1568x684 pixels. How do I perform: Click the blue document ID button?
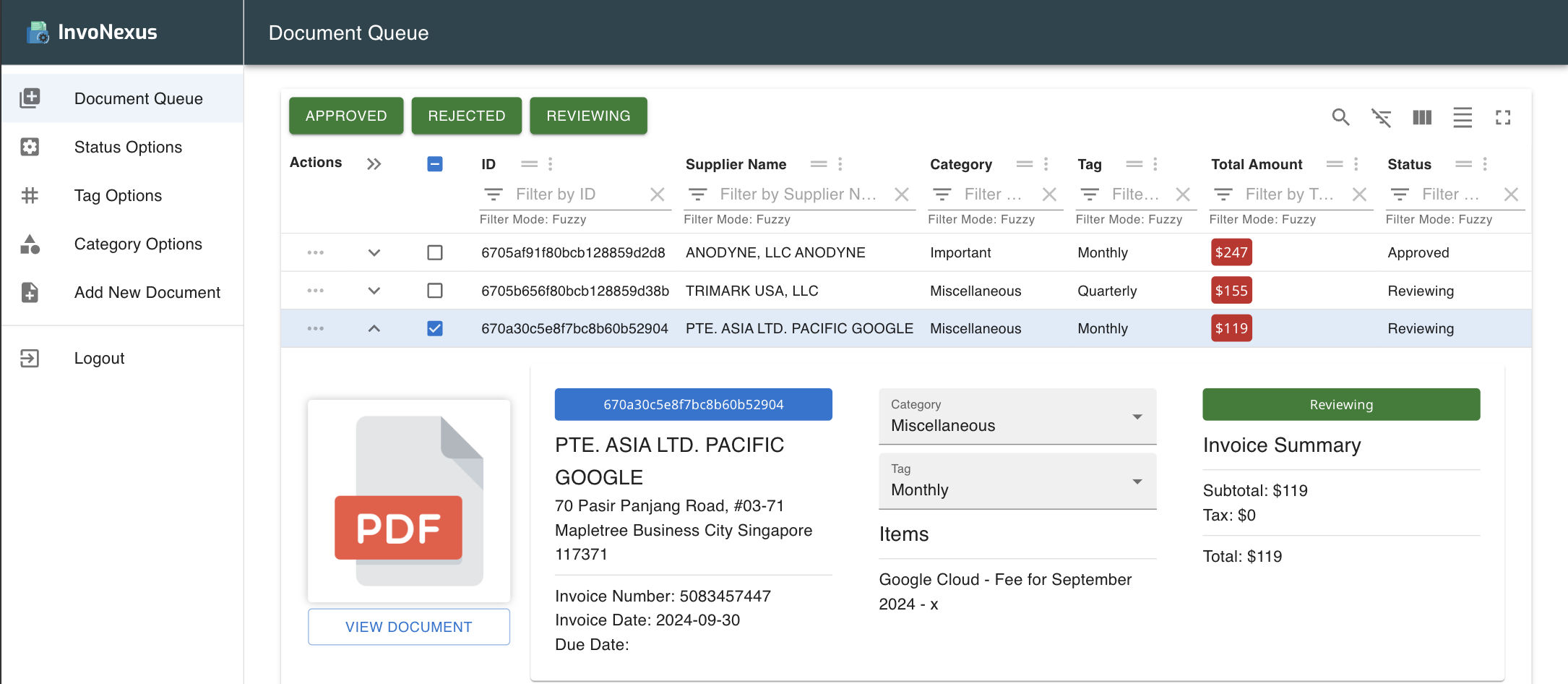pos(694,404)
